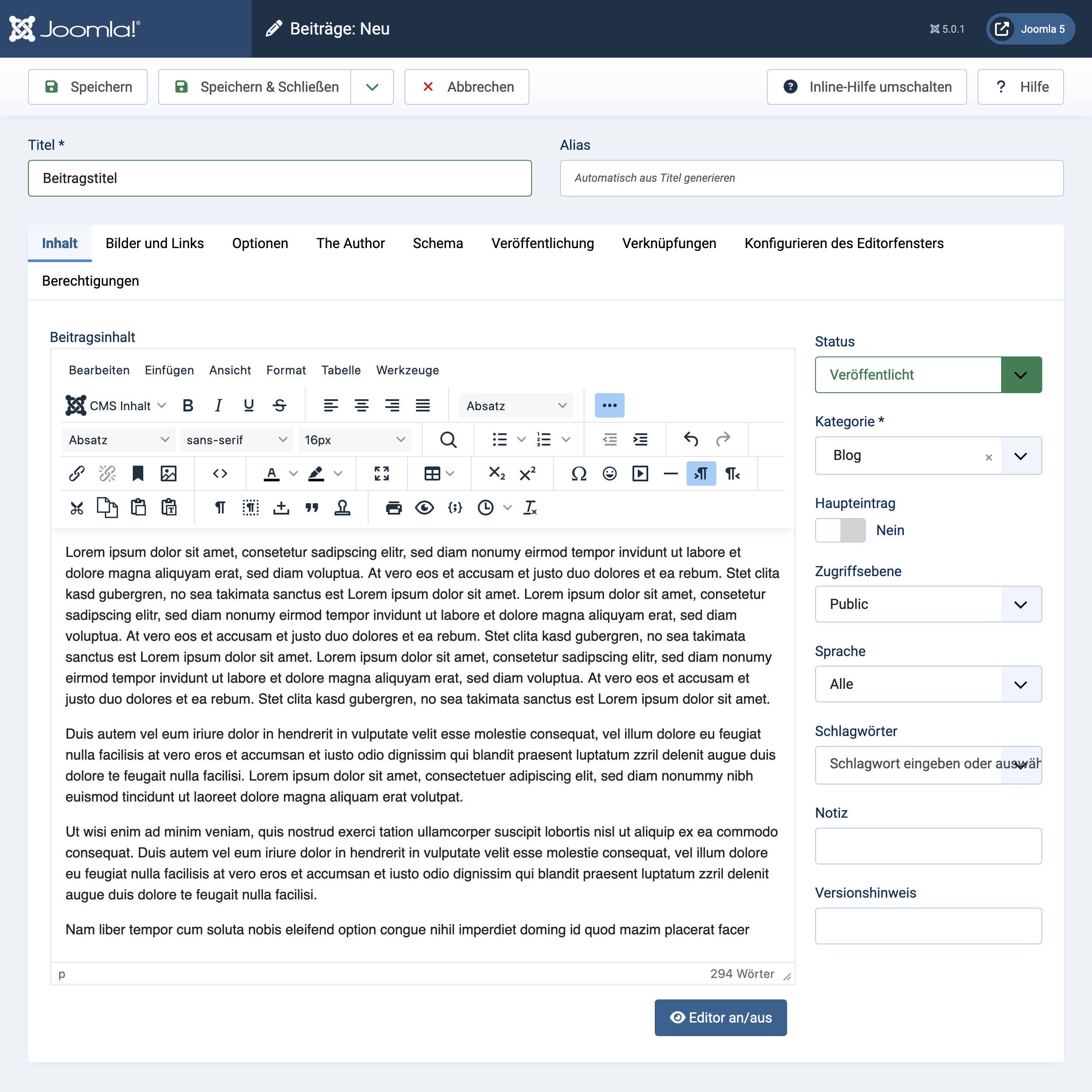Click Editor an/aus button
The image size is (1092, 1092).
coord(720,1017)
